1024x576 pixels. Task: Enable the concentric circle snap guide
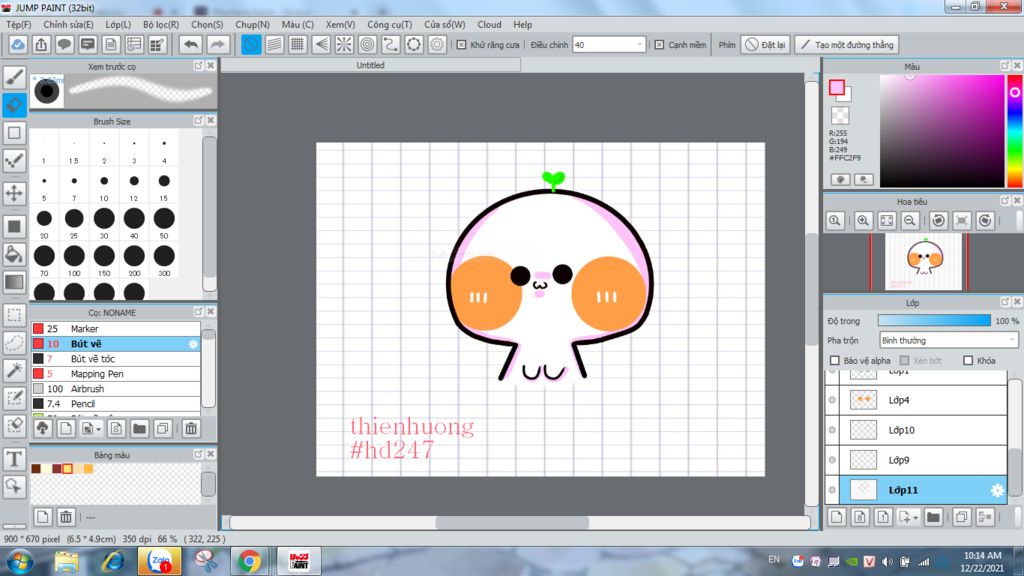coord(367,44)
